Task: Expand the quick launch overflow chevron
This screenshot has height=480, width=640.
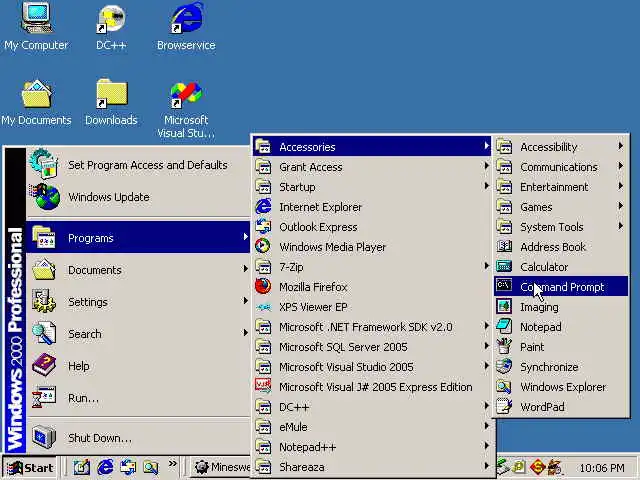Action: point(173,463)
